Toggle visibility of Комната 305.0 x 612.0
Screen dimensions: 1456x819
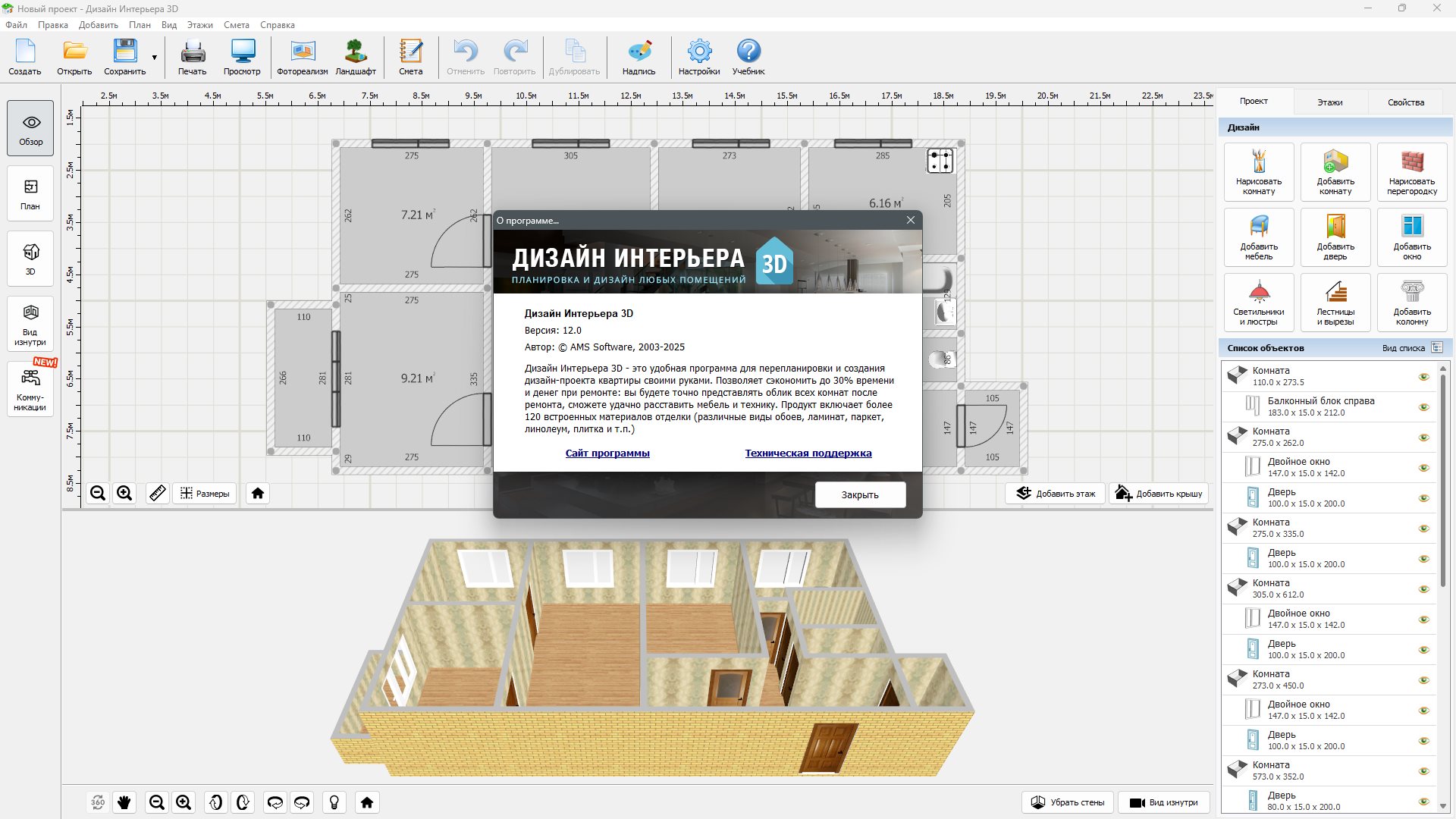(1423, 589)
